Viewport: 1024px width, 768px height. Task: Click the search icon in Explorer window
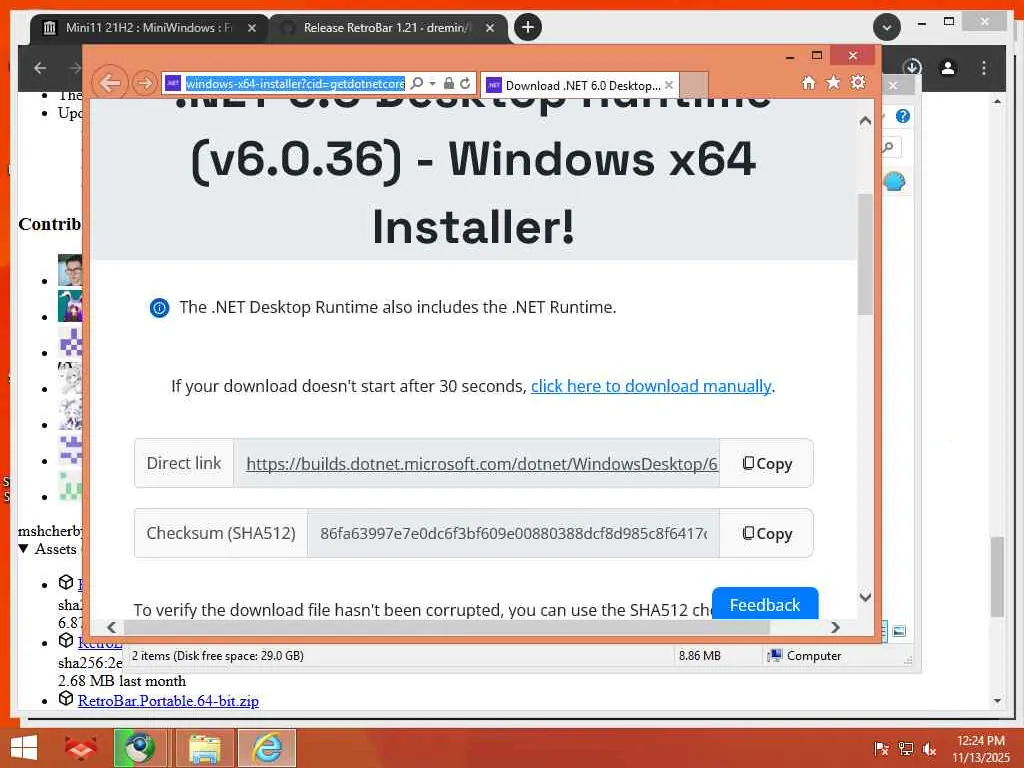coord(889,147)
